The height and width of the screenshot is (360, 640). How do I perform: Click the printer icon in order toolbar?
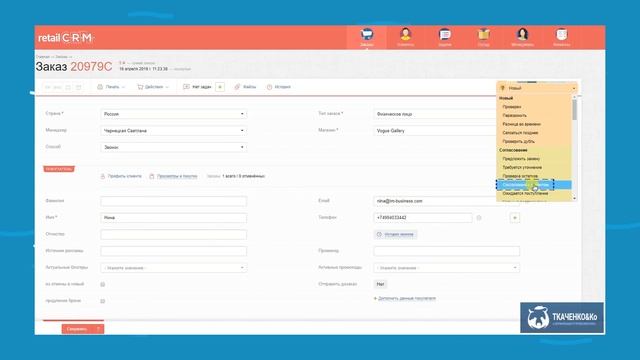click(x=100, y=87)
